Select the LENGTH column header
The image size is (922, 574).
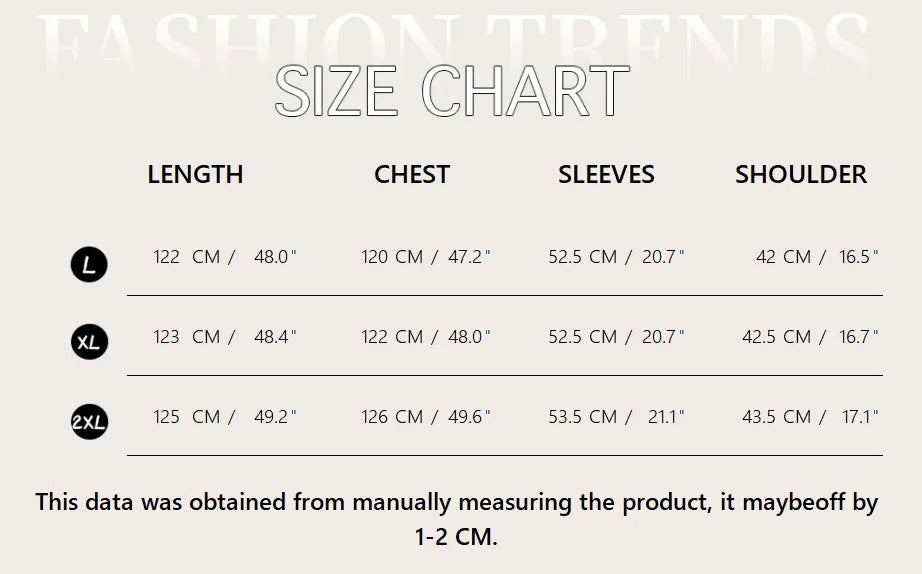tap(195, 175)
